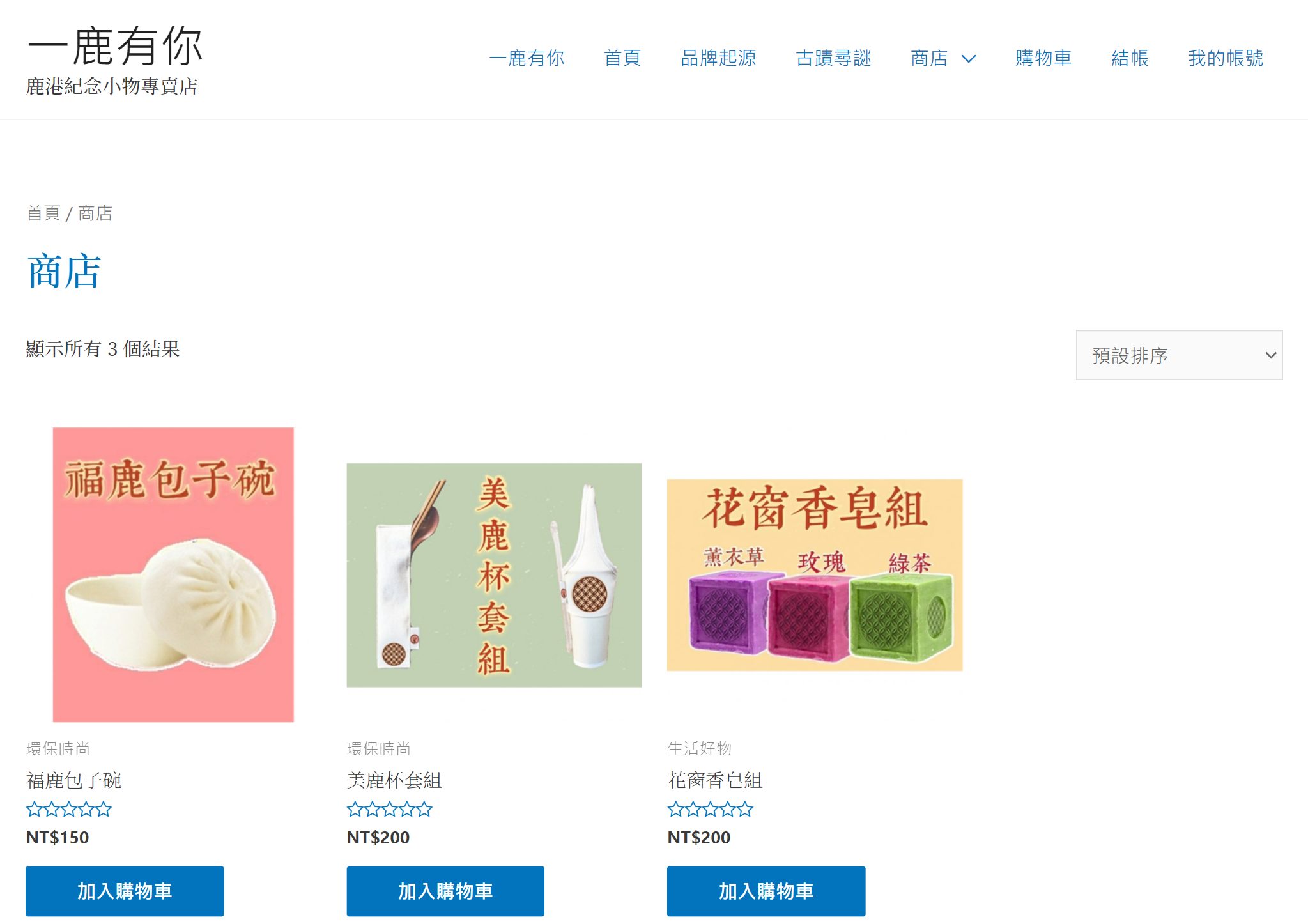The width and height of the screenshot is (1308, 924).
Task: Go to 結帳 checkout page
Action: tap(1130, 58)
